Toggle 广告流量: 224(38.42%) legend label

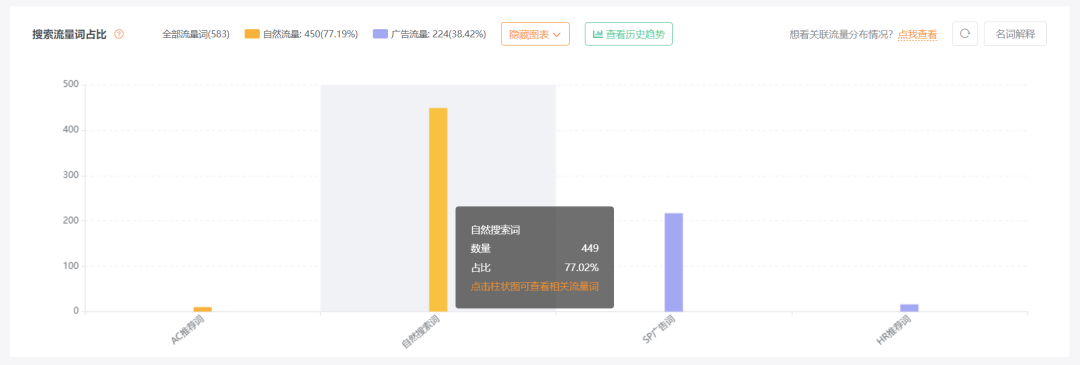439,34
